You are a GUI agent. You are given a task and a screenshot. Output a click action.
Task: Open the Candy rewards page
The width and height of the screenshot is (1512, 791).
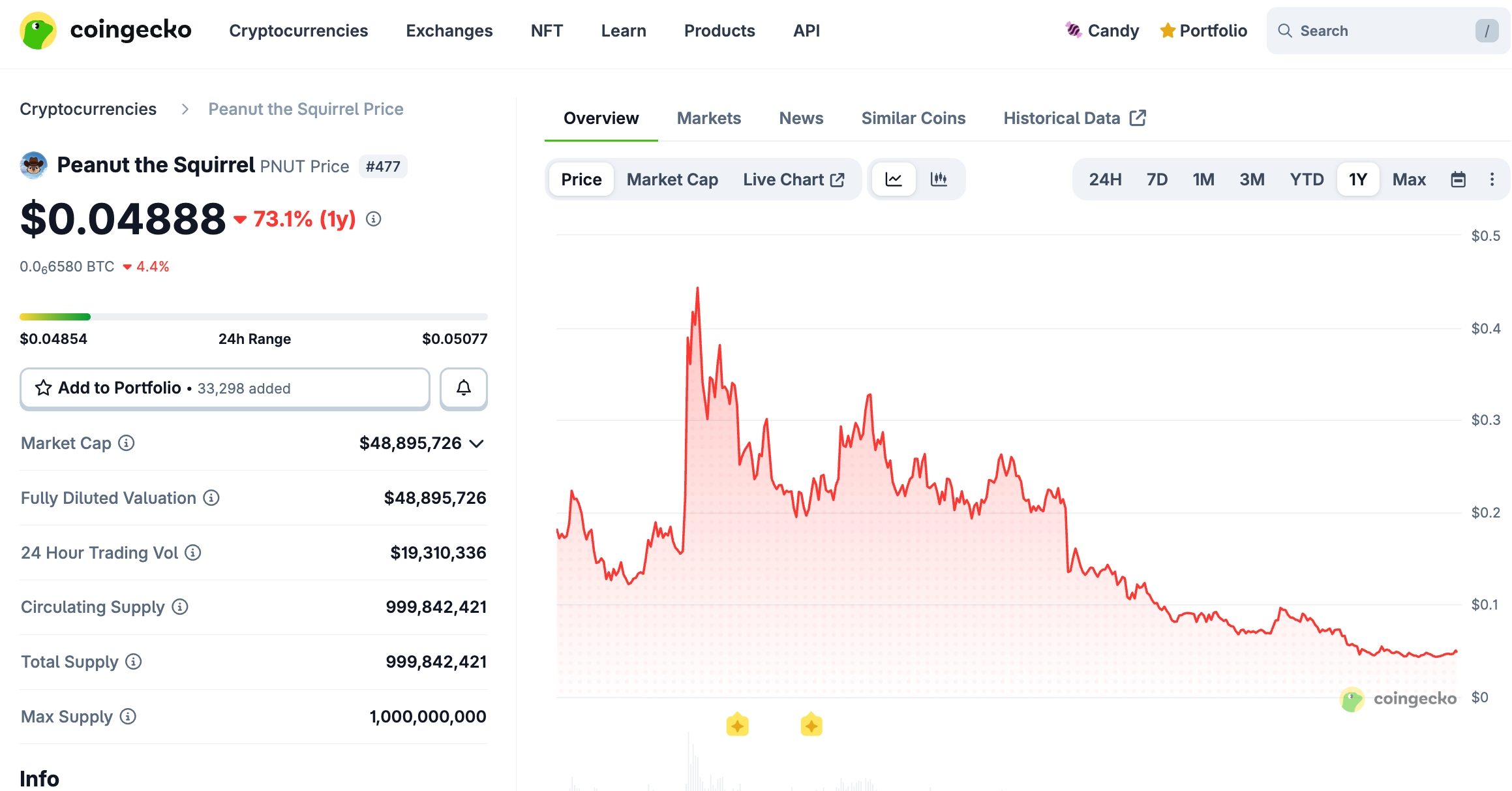click(x=1102, y=30)
